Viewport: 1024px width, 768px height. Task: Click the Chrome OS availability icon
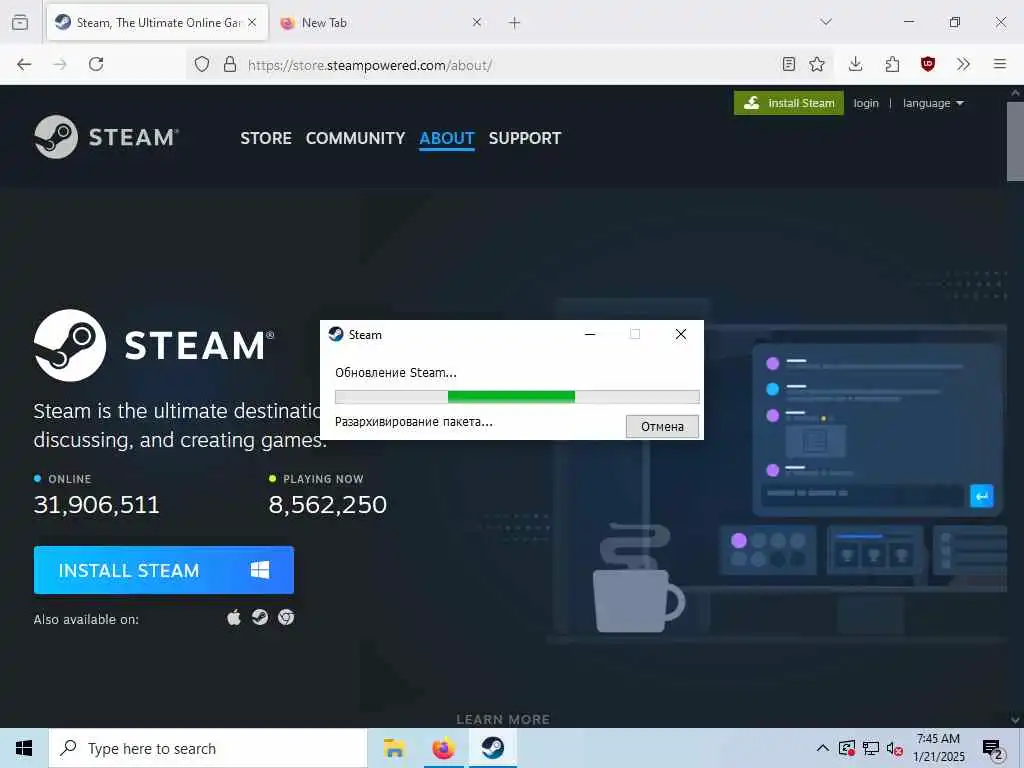[x=286, y=617]
